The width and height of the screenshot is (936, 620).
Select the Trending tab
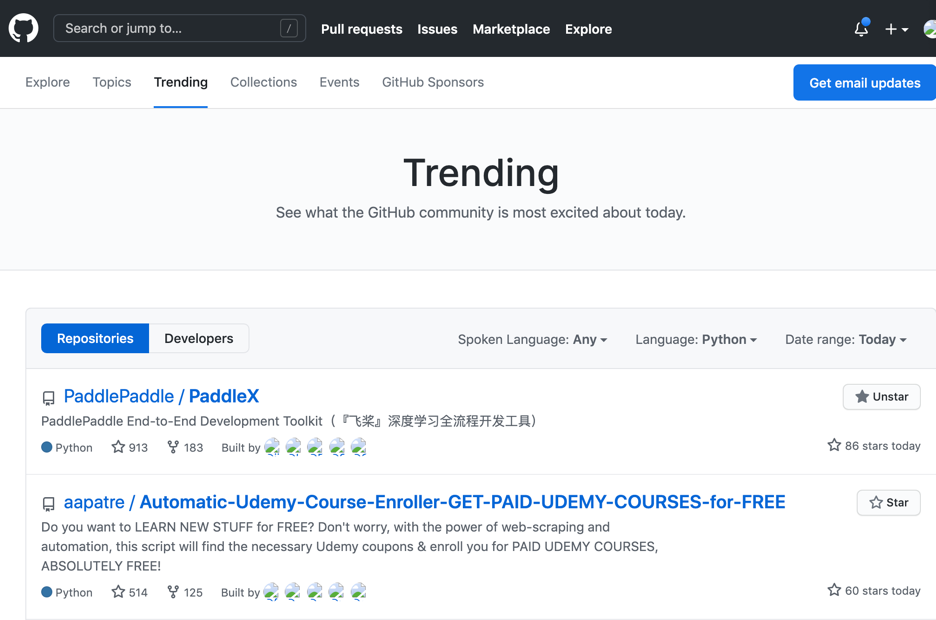[x=181, y=82]
